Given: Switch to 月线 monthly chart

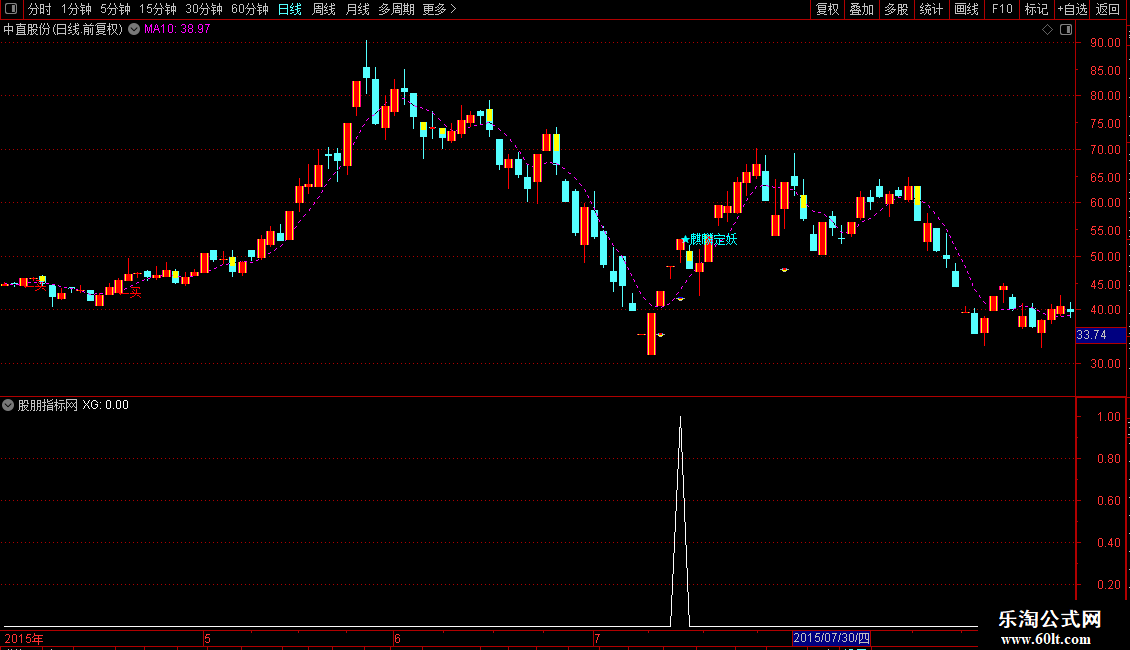Looking at the screenshot, I should click(x=357, y=9).
